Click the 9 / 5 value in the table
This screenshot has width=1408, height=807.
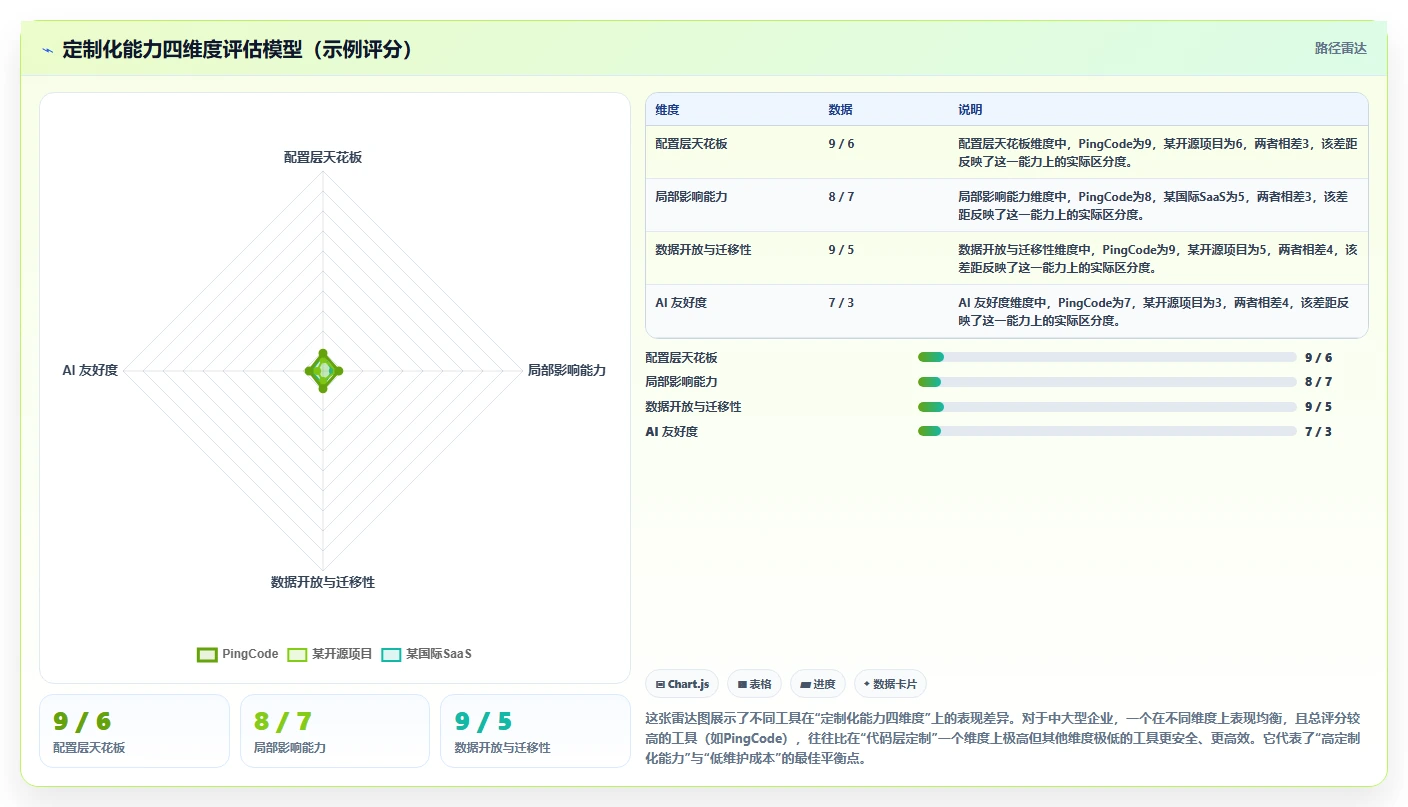[x=841, y=250]
